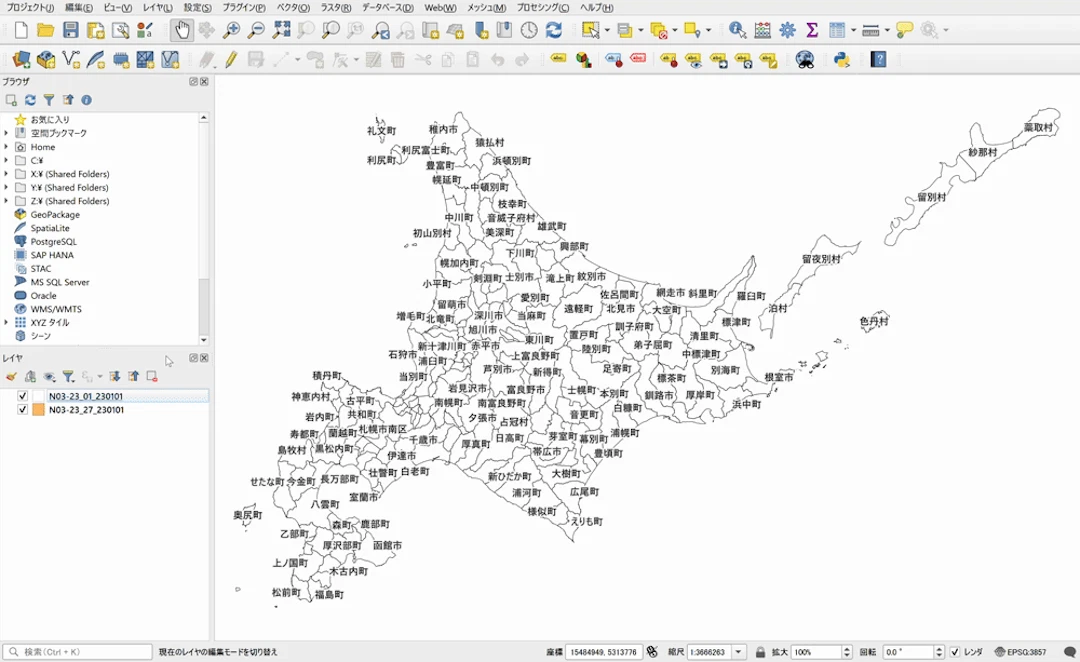The width and height of the screenshot is (1080, 662).
Task: Select the Pan Map hand tool
Action: click(x=182, y=30)
